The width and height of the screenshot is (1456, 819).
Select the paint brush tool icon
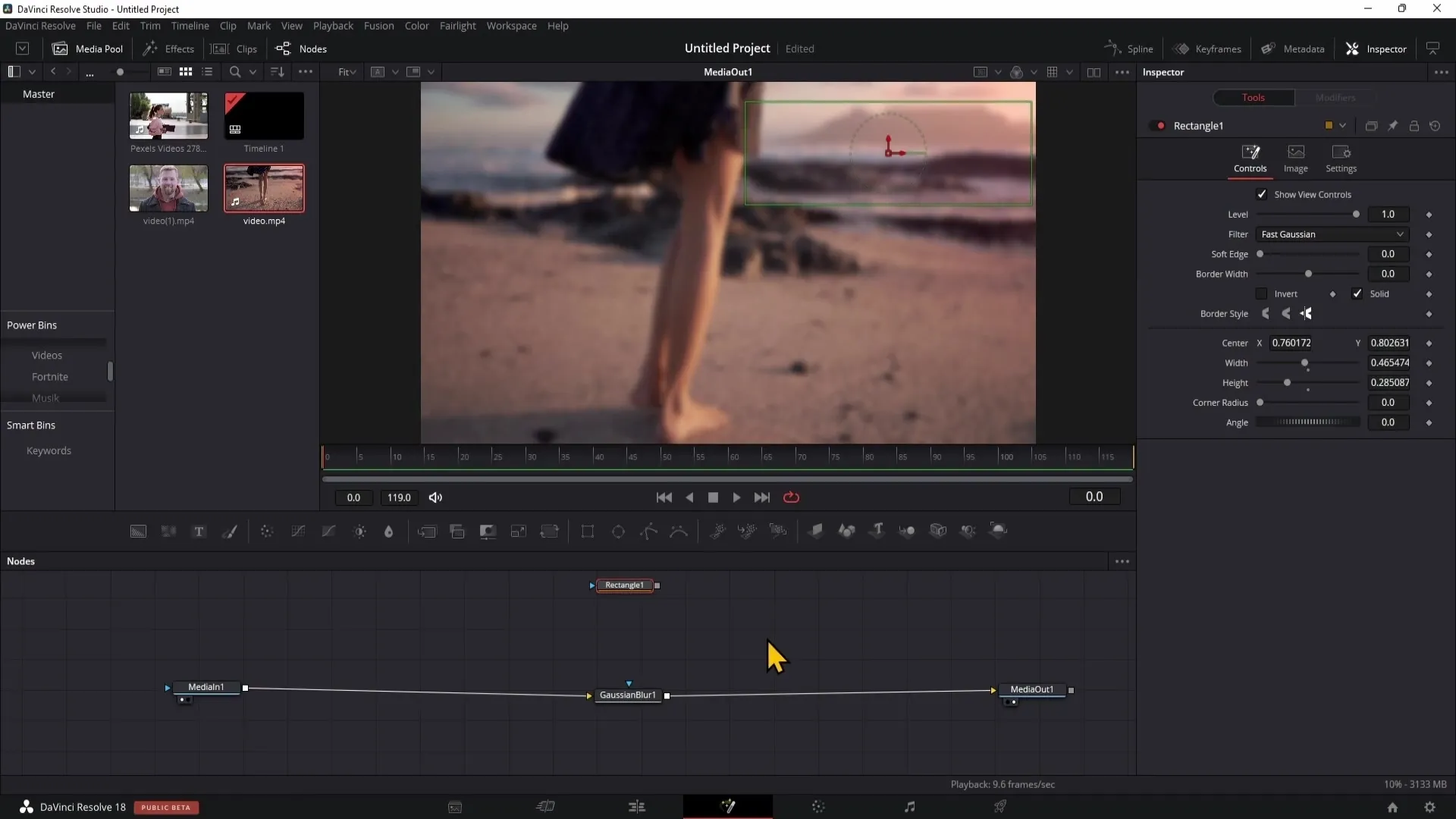[230, 530]
